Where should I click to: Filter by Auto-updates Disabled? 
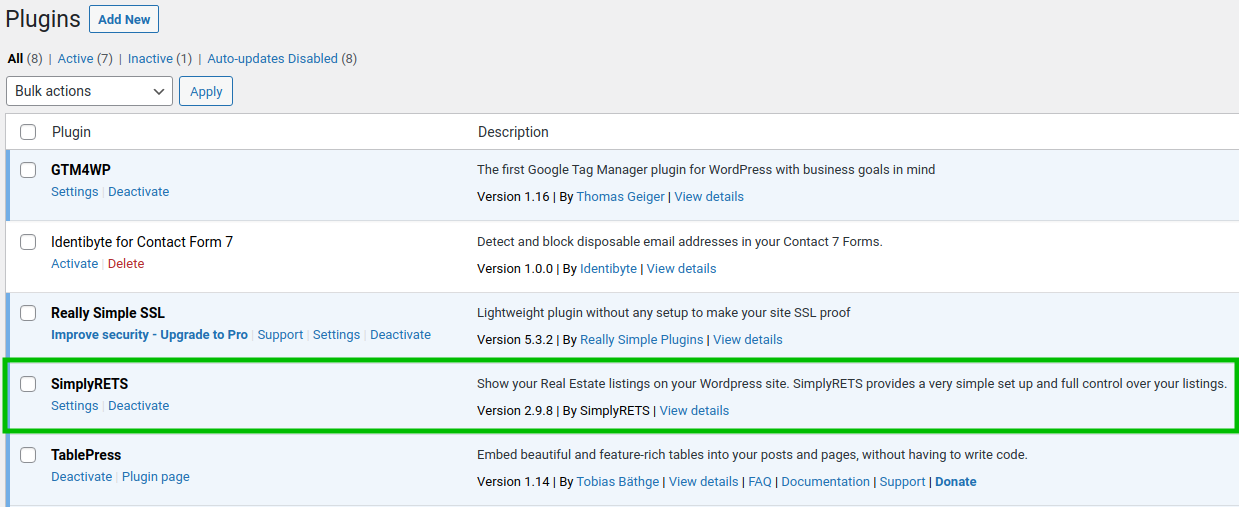(x=272, y=59)
